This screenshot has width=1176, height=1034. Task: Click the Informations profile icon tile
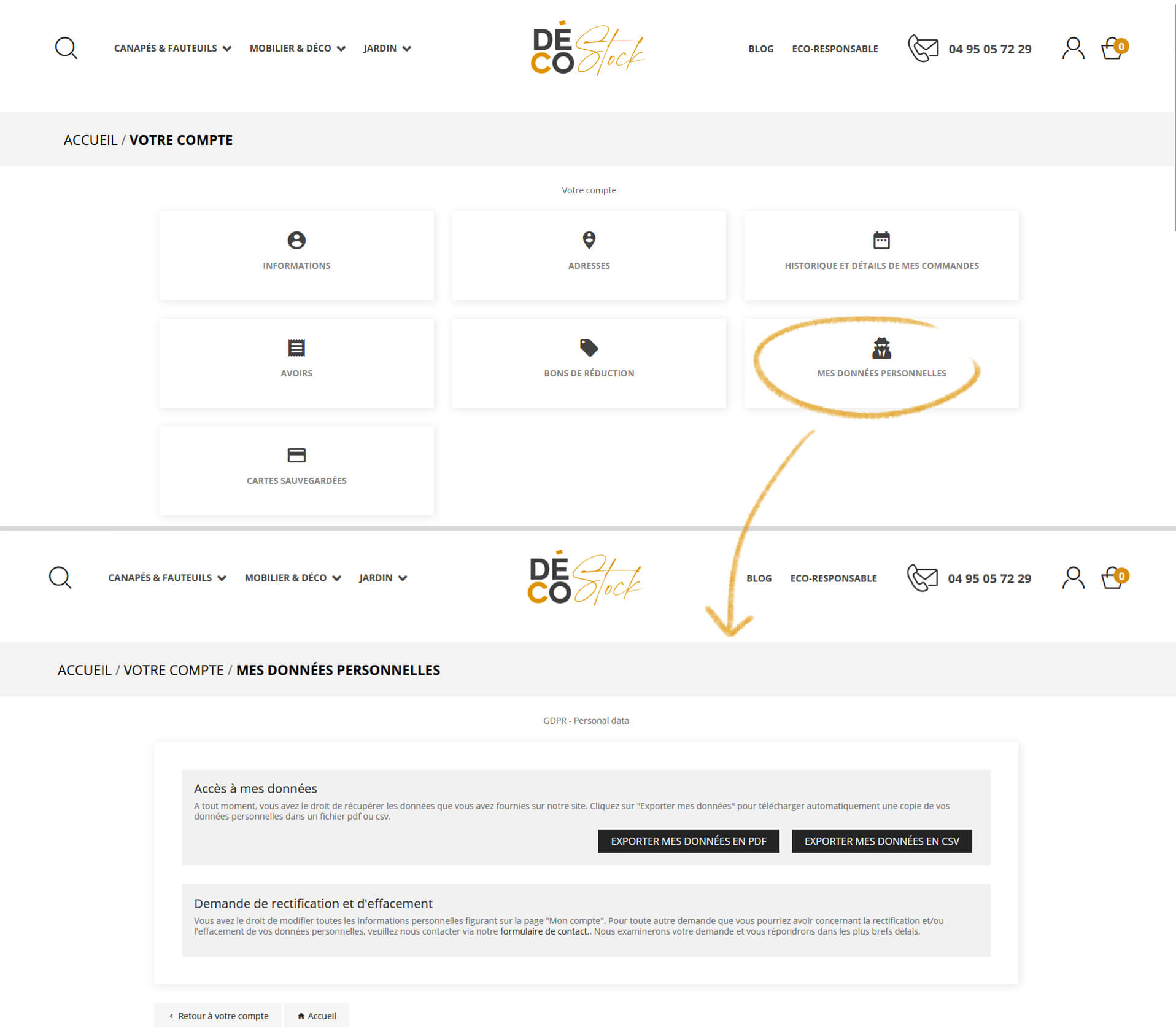[x=296, y=241]
